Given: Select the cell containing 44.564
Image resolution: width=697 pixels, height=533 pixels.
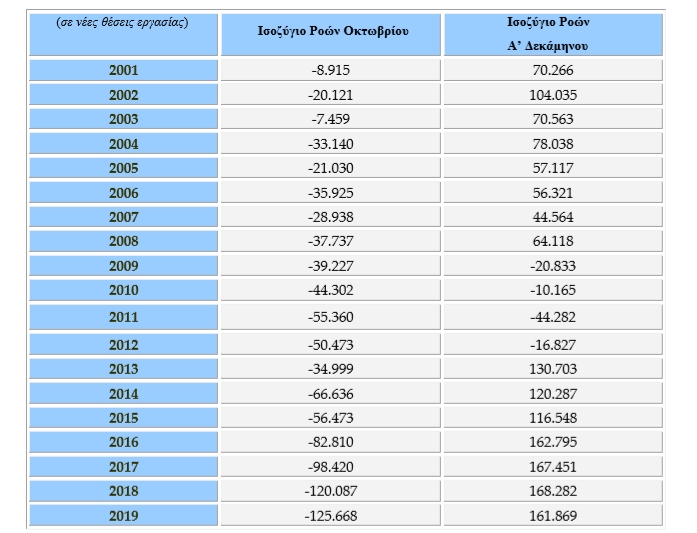Looking at the screenshot, I should 552,217.
